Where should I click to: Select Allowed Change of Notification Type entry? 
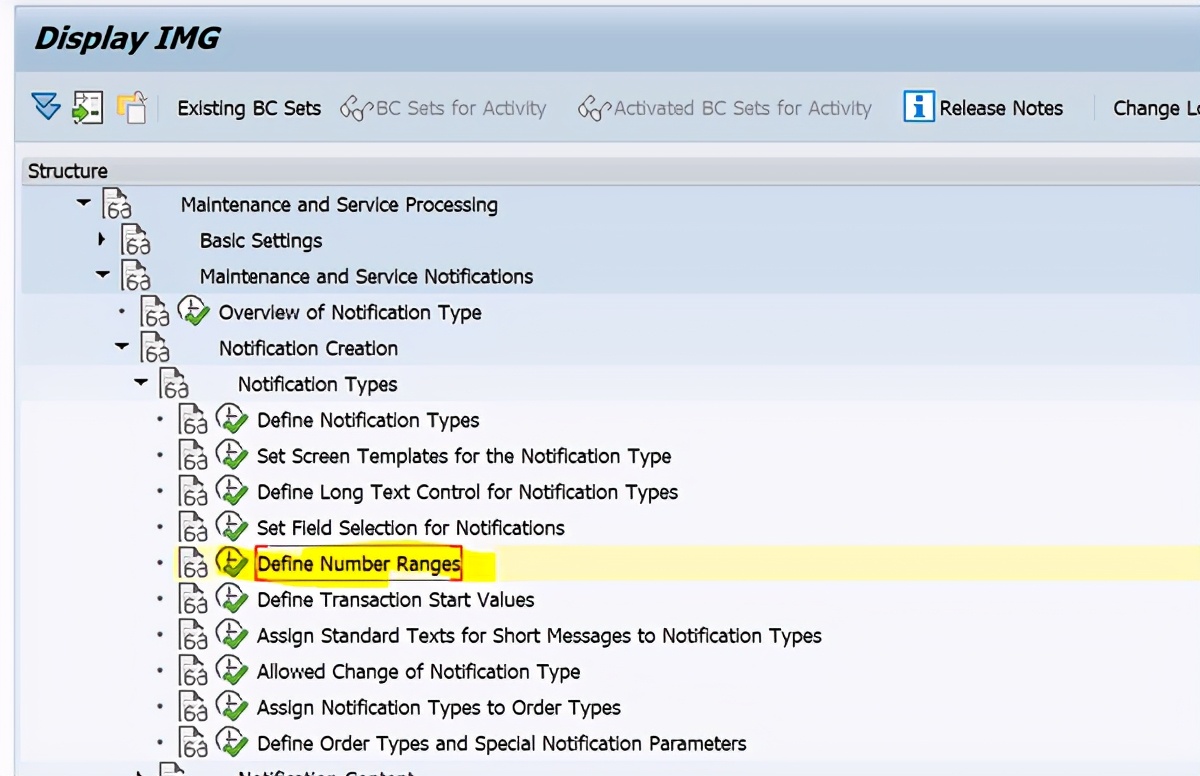tap(418, 673)
